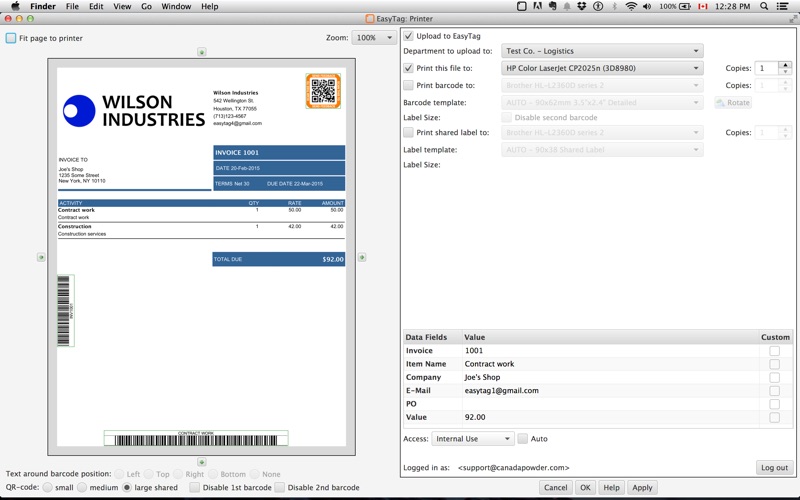Open Notification Center from the menu bar
800x500 pixels.
[782, 6]
